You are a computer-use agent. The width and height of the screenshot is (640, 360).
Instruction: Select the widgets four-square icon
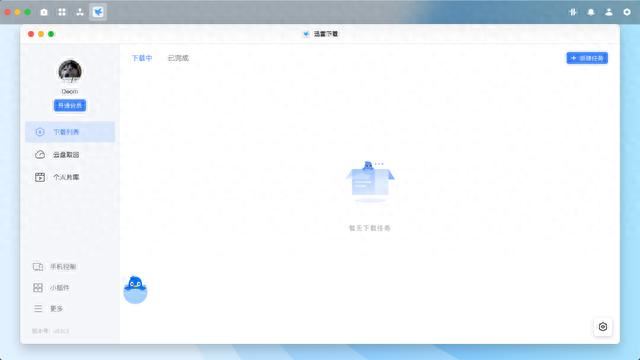[38, 288]
